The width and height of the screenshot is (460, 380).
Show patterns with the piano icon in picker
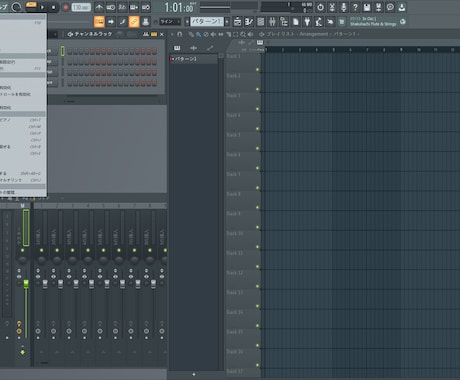(x=177, y=48)
